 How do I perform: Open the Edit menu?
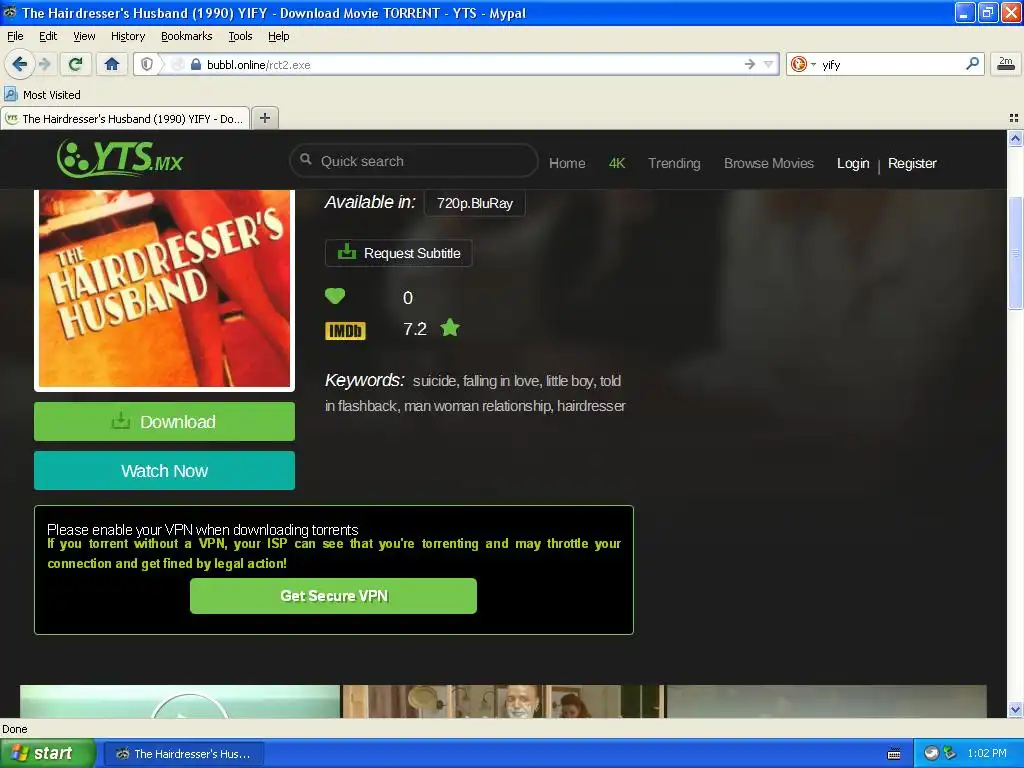click(x=48, y=36)
